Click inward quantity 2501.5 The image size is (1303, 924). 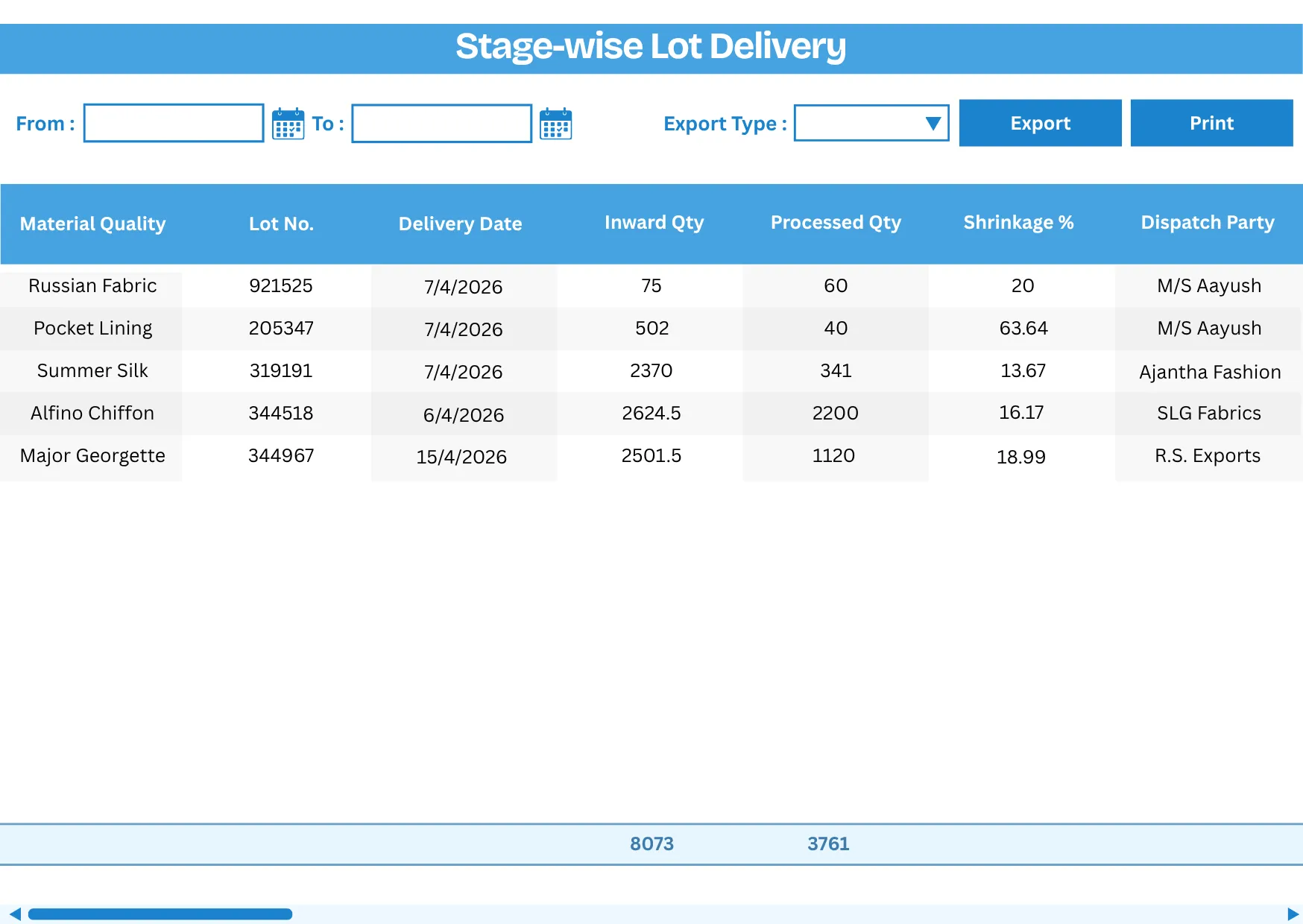pos(651,455)
